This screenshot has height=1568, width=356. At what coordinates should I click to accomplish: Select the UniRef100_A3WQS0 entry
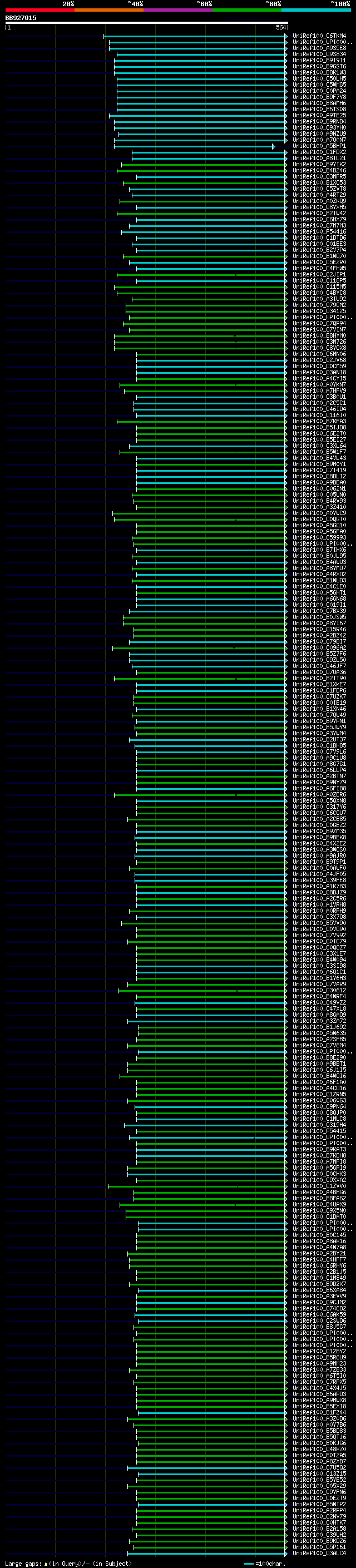pyautogui.click(x=319, y=849)
